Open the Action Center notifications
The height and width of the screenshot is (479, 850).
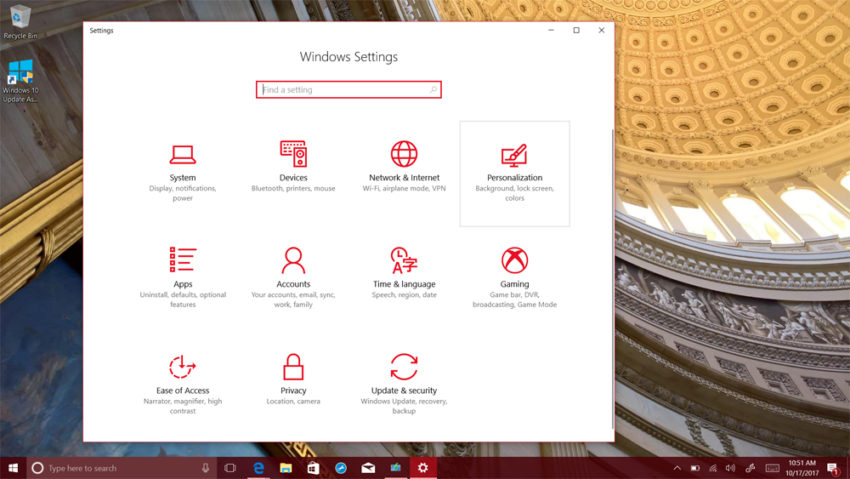(x=833, y=468)
